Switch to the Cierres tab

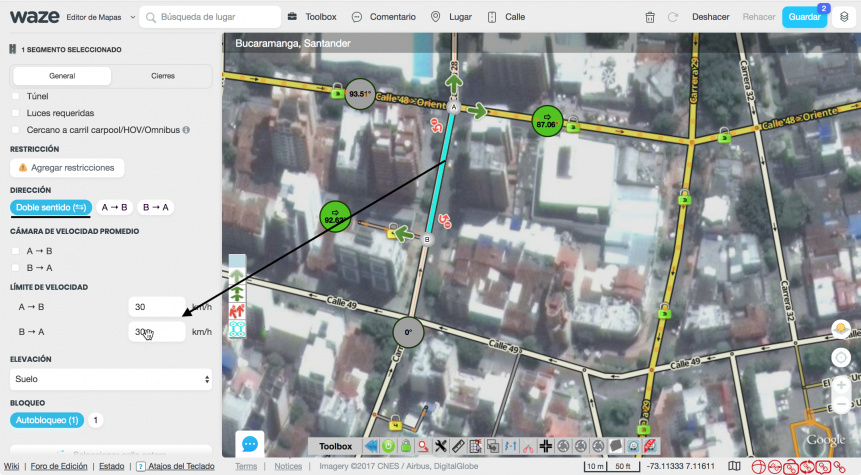pyautogui.click(x=162, y=76)
